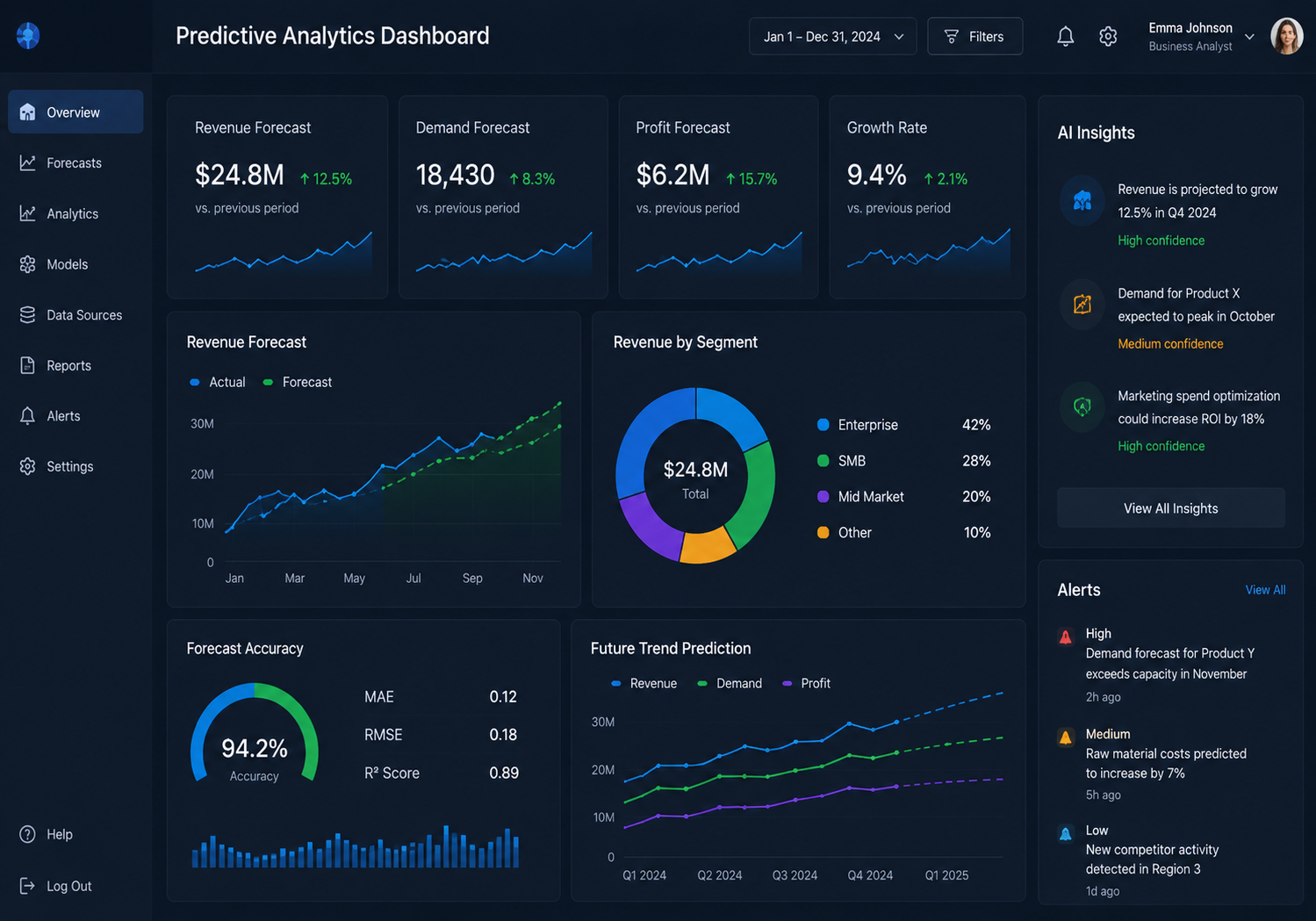This screenshot has width=1316, height=921.
Task: Navigate to Forecasts in the sidebar
Action: click(76, 162)
